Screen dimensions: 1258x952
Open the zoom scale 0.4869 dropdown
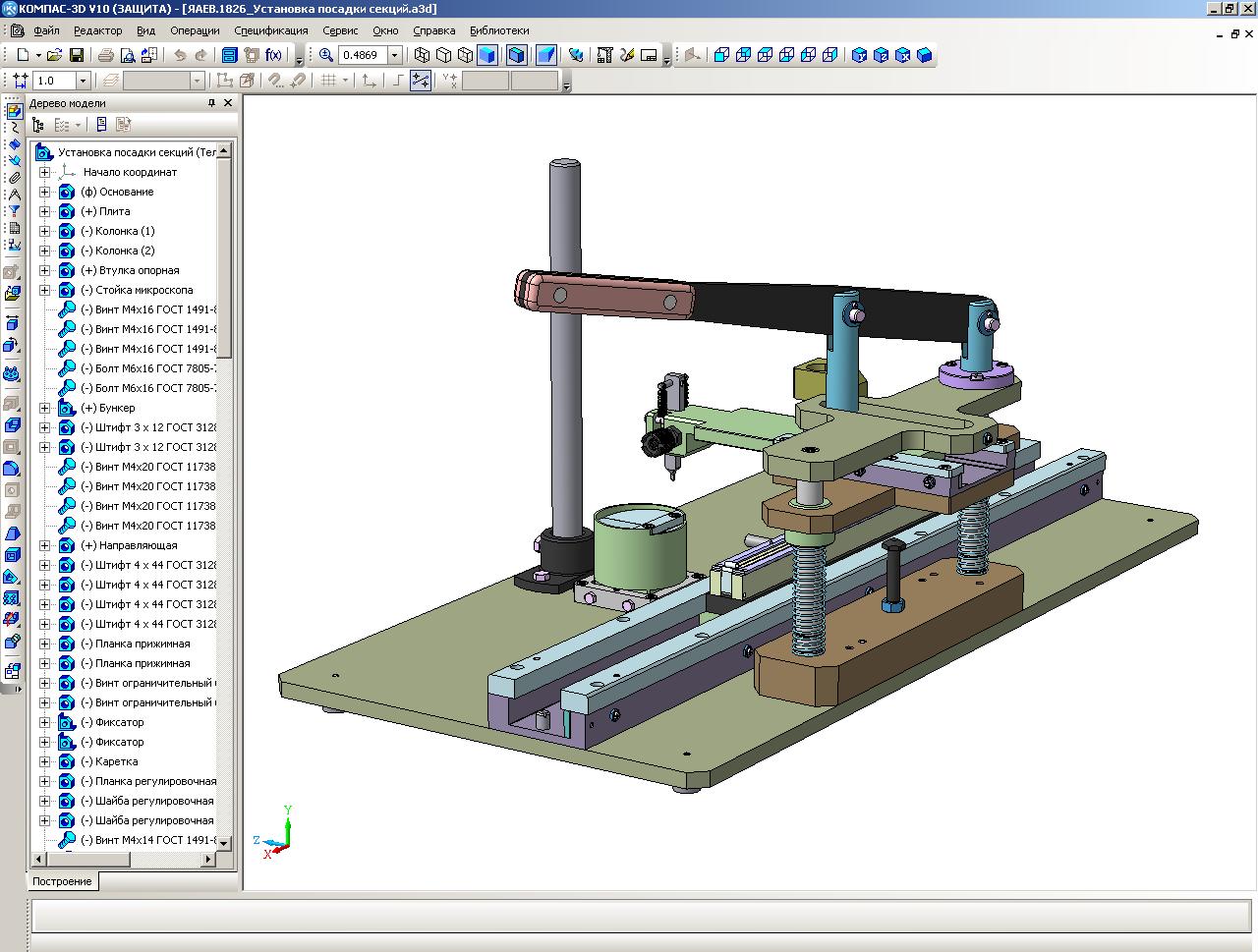[394, 55]
